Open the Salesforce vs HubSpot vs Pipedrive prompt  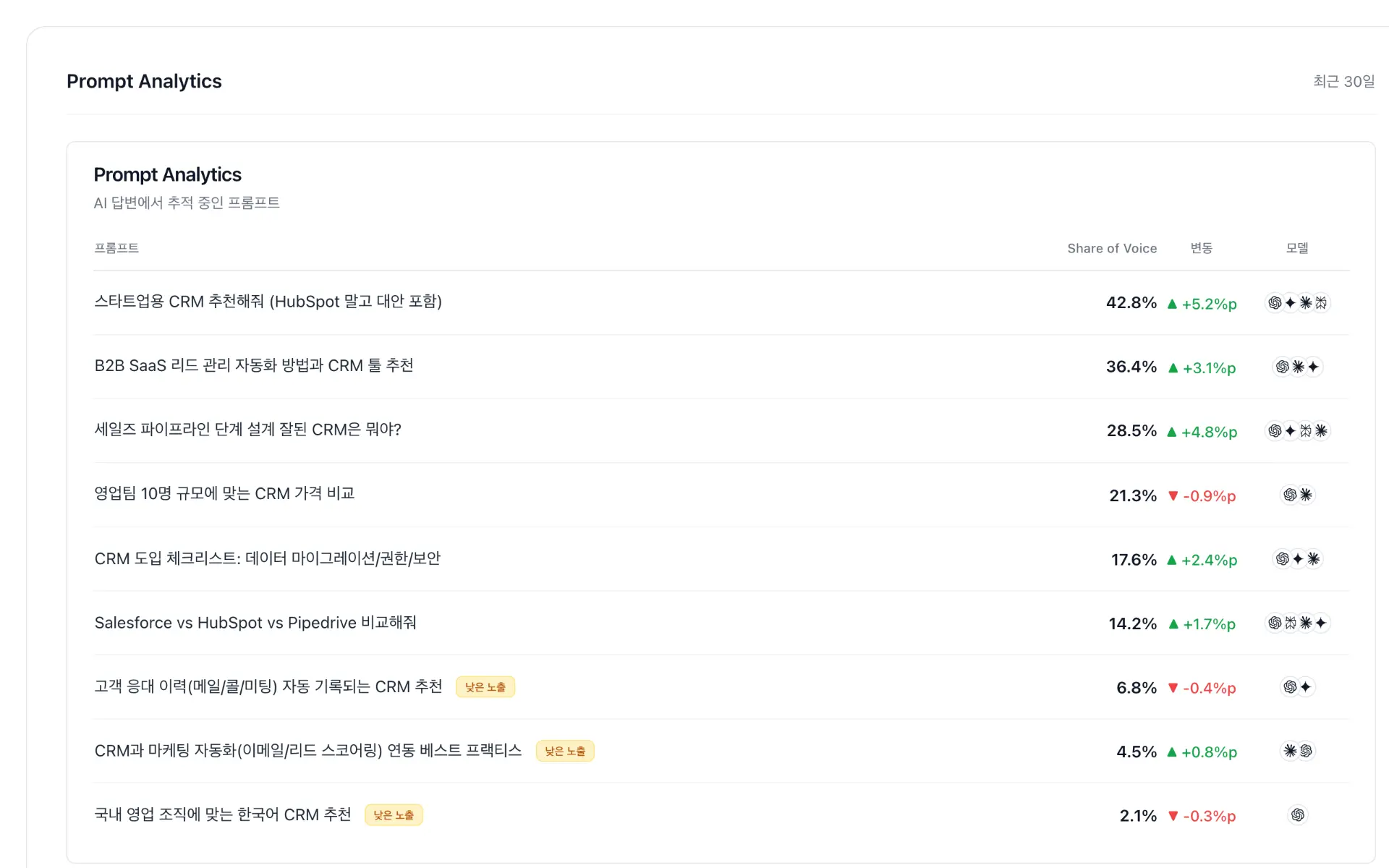(255, 623)
